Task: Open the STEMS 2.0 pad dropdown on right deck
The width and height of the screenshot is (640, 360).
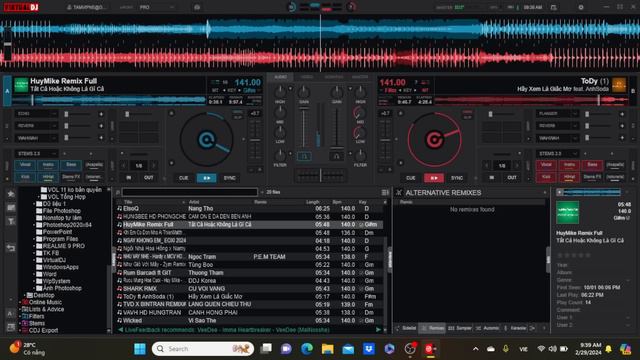Action: pyautogui.click(x=557, y=154)
